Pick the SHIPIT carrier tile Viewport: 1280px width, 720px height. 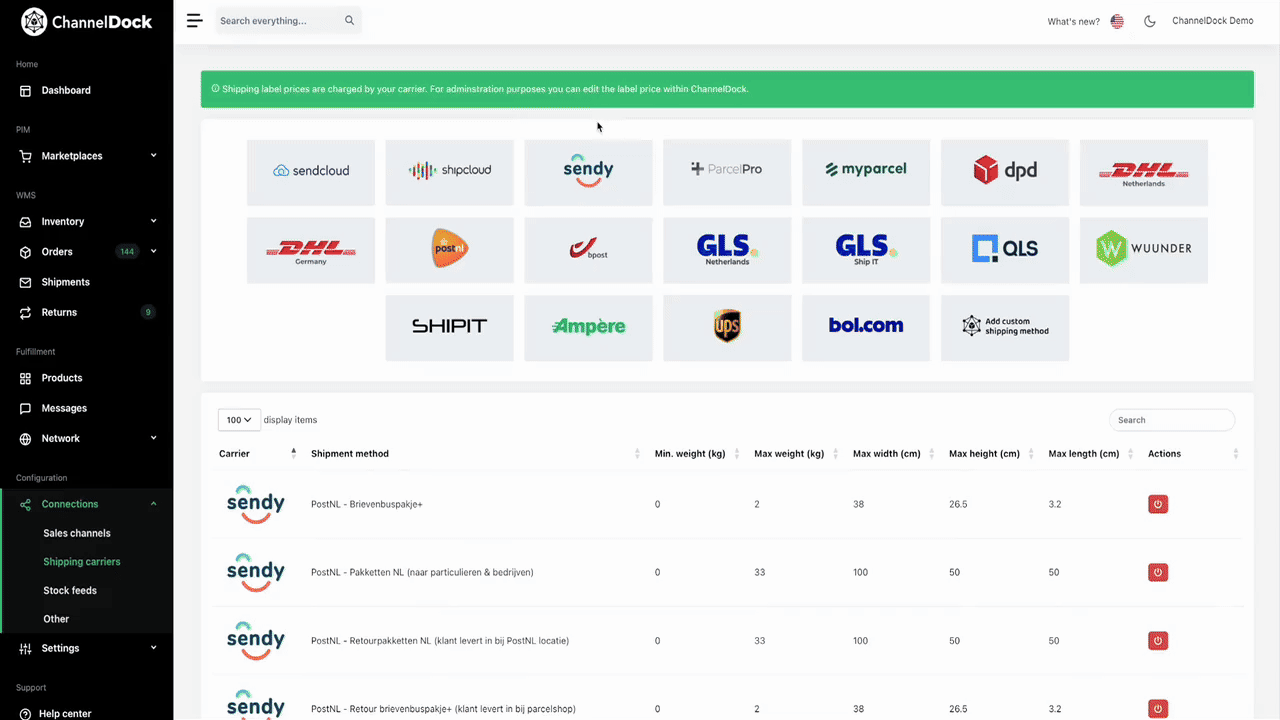450,327
